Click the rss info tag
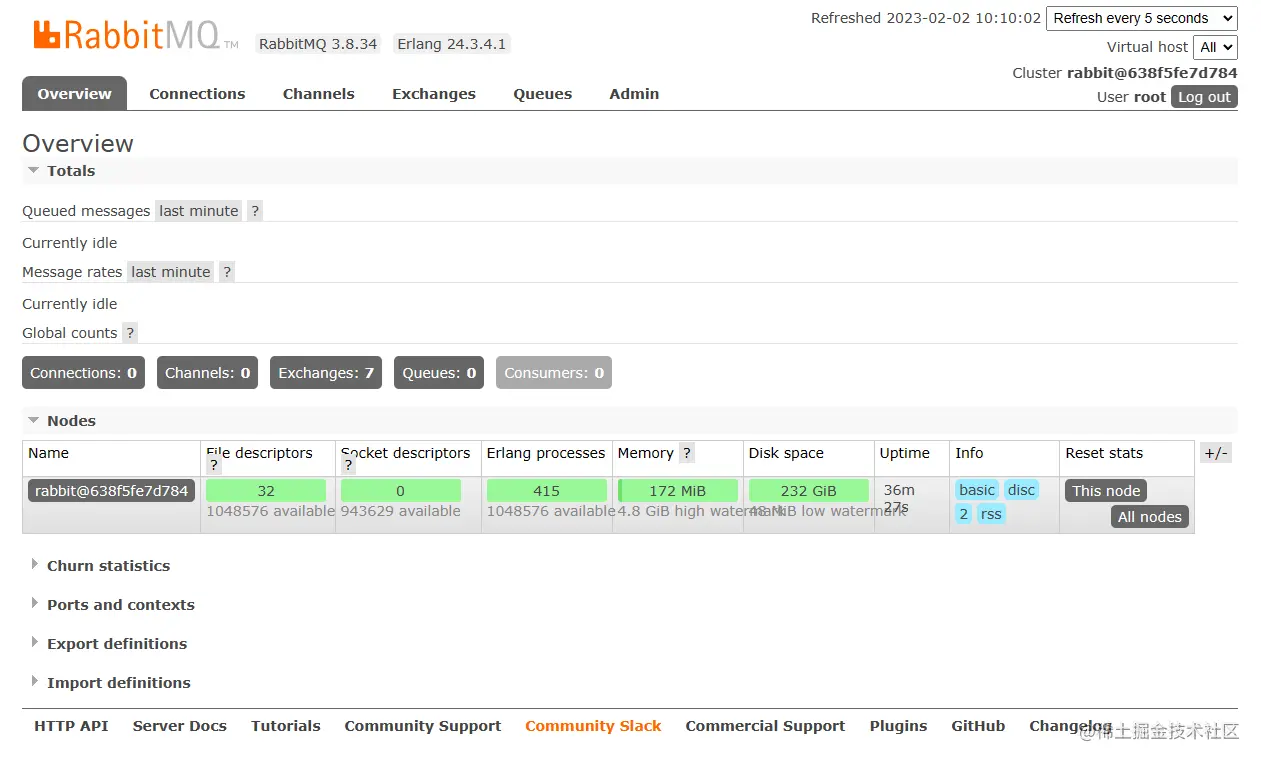The width and height of the screenshot is (1261, 763). tap(990, 514)
